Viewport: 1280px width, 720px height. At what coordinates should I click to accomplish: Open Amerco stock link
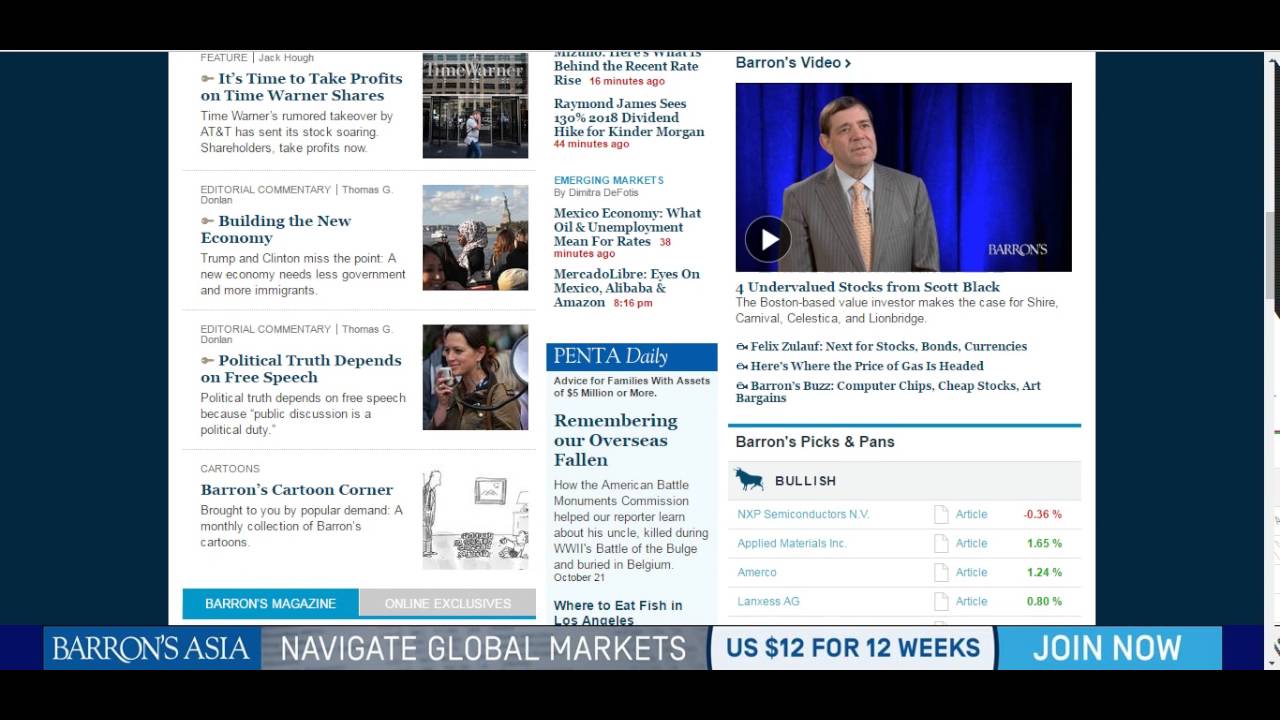[757, 572]
